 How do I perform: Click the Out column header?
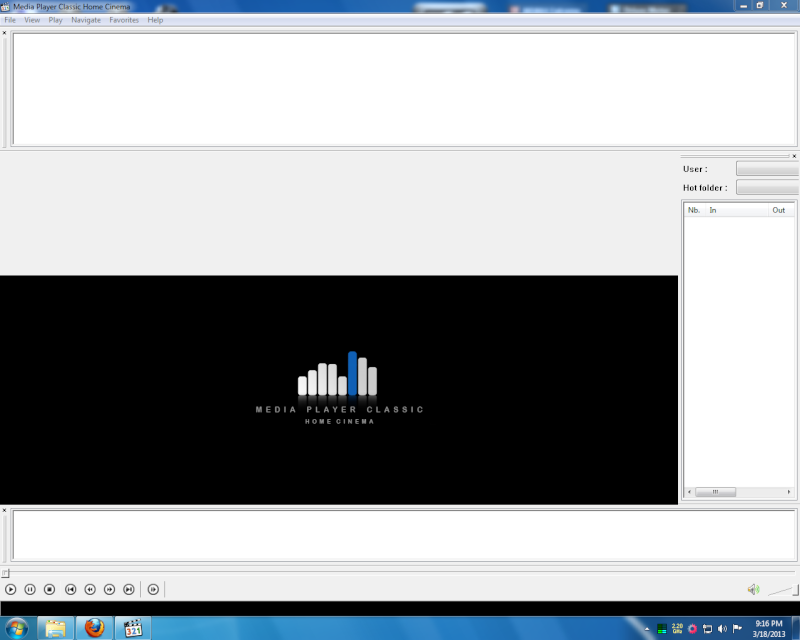[x=781, y=210]
